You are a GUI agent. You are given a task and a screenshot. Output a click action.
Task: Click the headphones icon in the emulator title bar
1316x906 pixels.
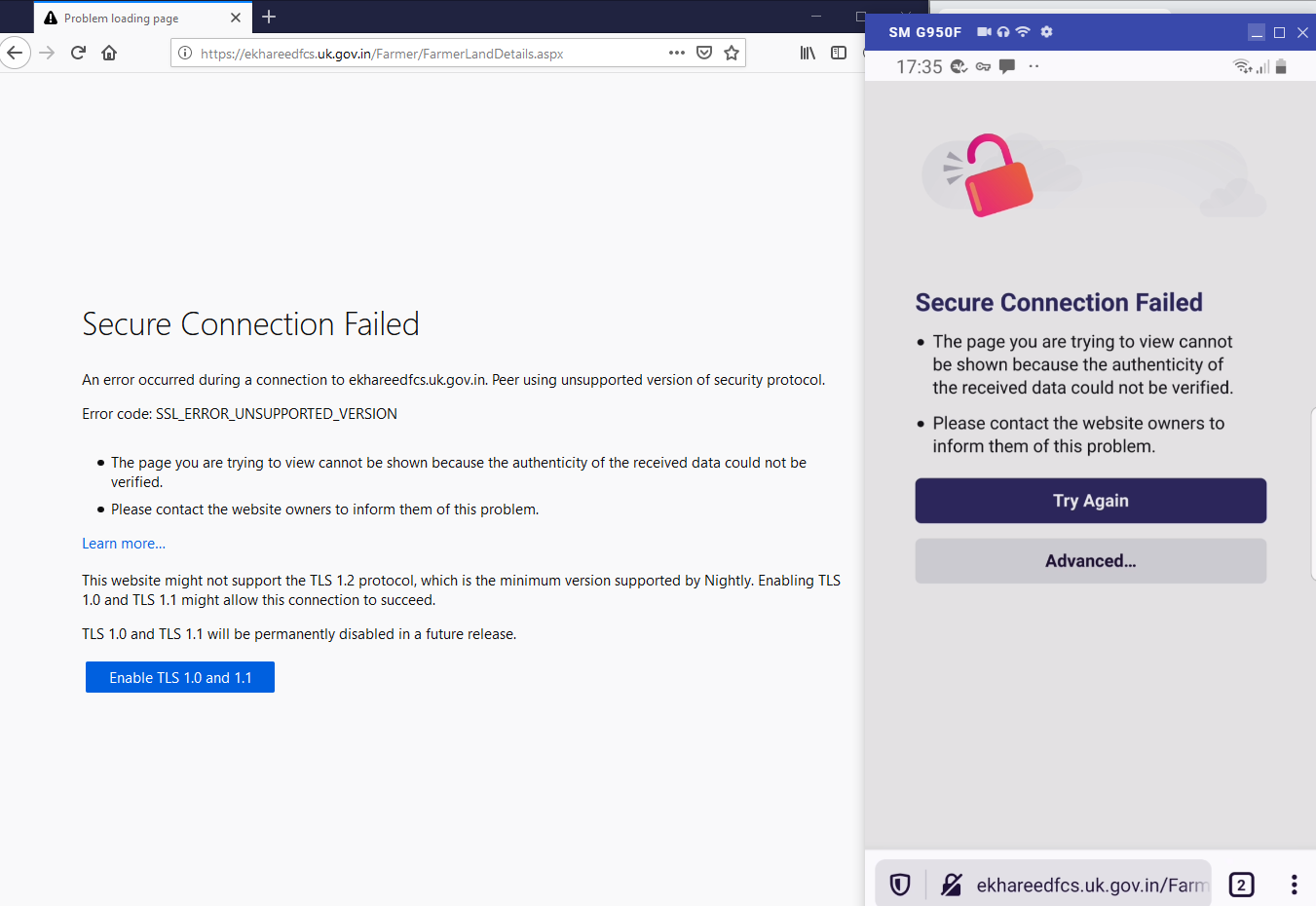pos(1002,31)
